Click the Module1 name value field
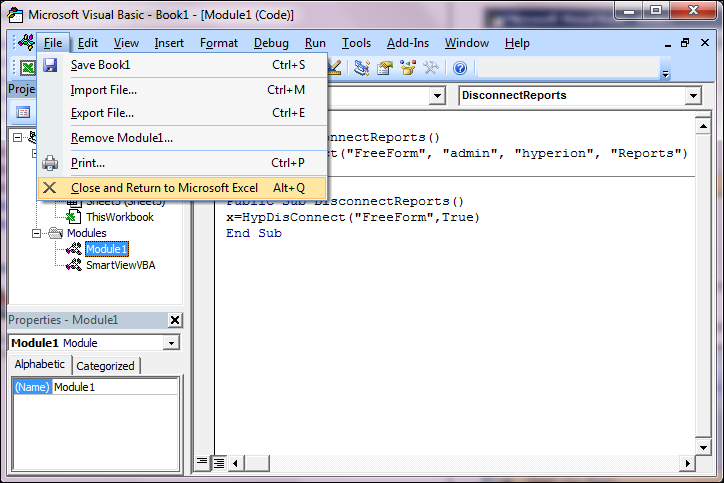 115,387
